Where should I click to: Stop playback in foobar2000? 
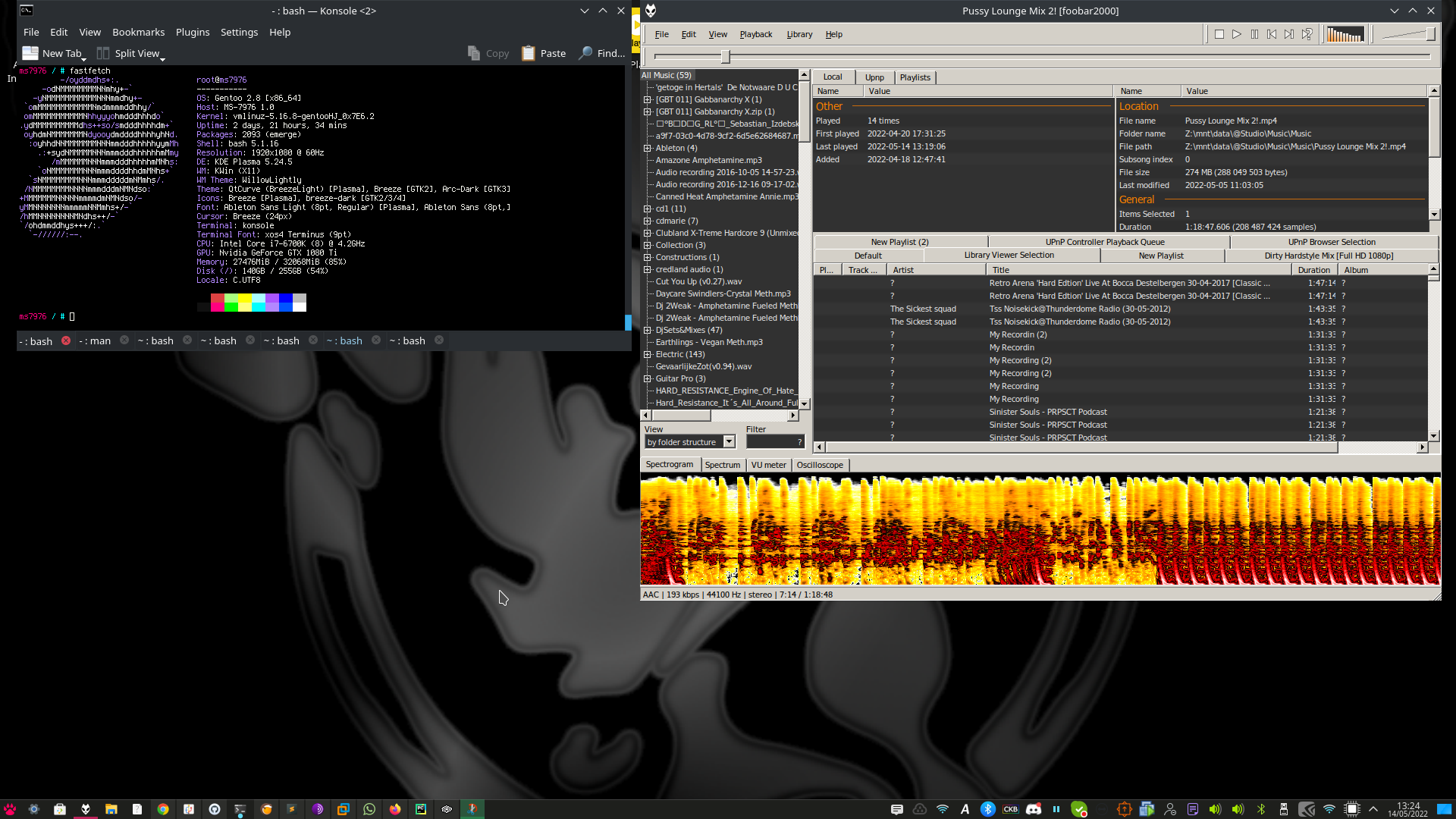point(1219,34)
